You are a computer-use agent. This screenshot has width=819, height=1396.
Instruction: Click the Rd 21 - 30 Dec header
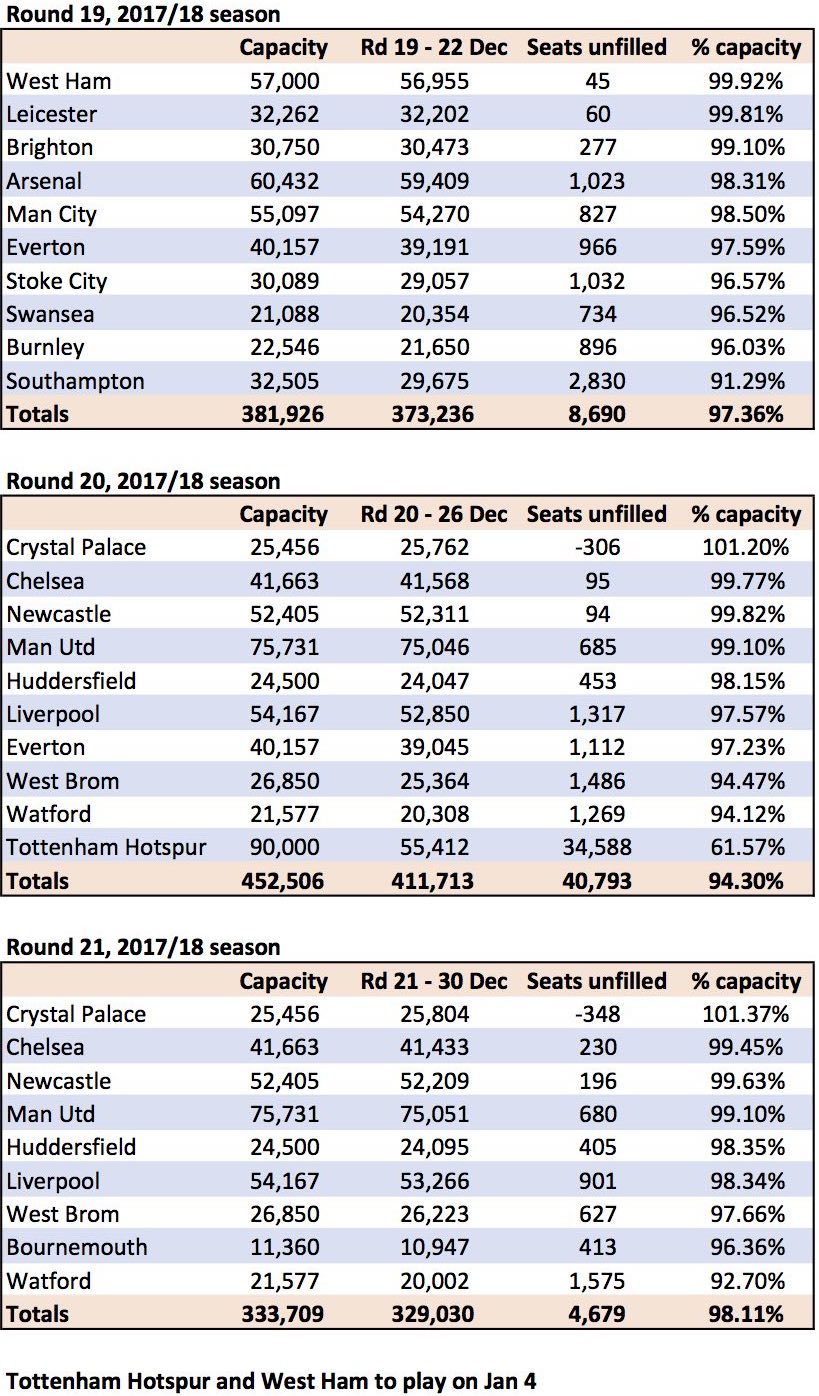[434, 981]
